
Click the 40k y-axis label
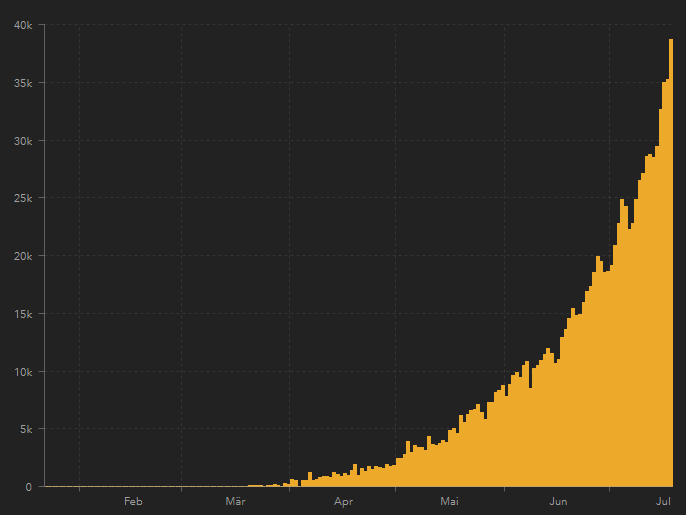[23, 25]
